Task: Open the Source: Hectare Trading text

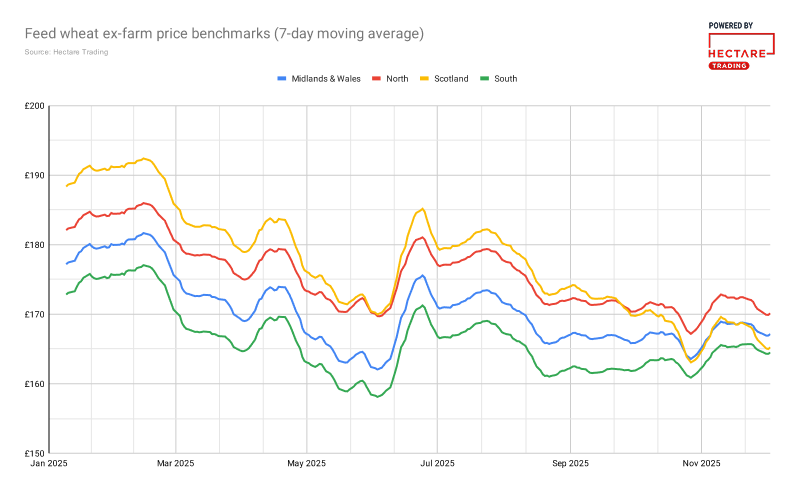Action: click(x=66, y=52)
